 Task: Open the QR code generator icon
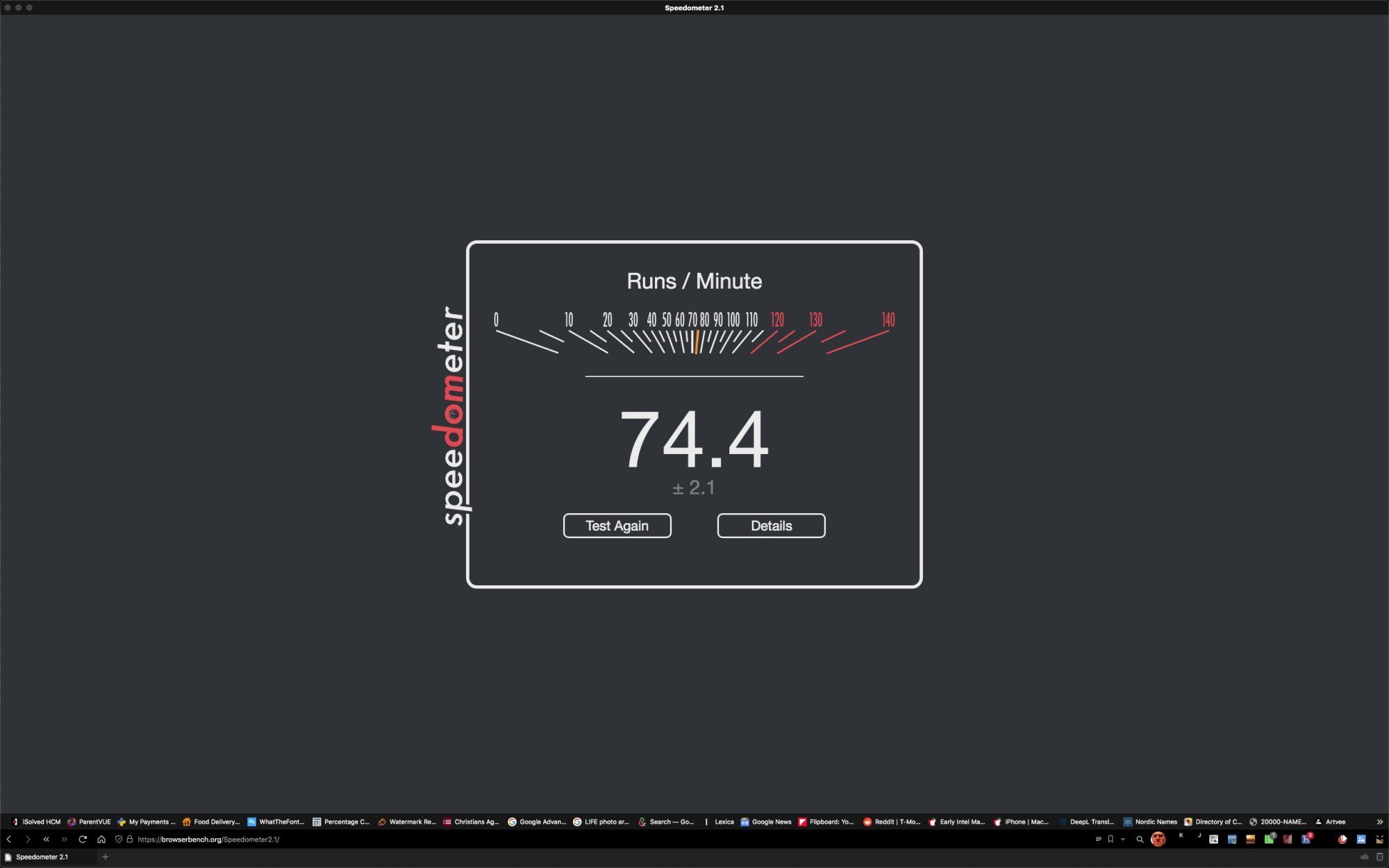click(1213, 840)
